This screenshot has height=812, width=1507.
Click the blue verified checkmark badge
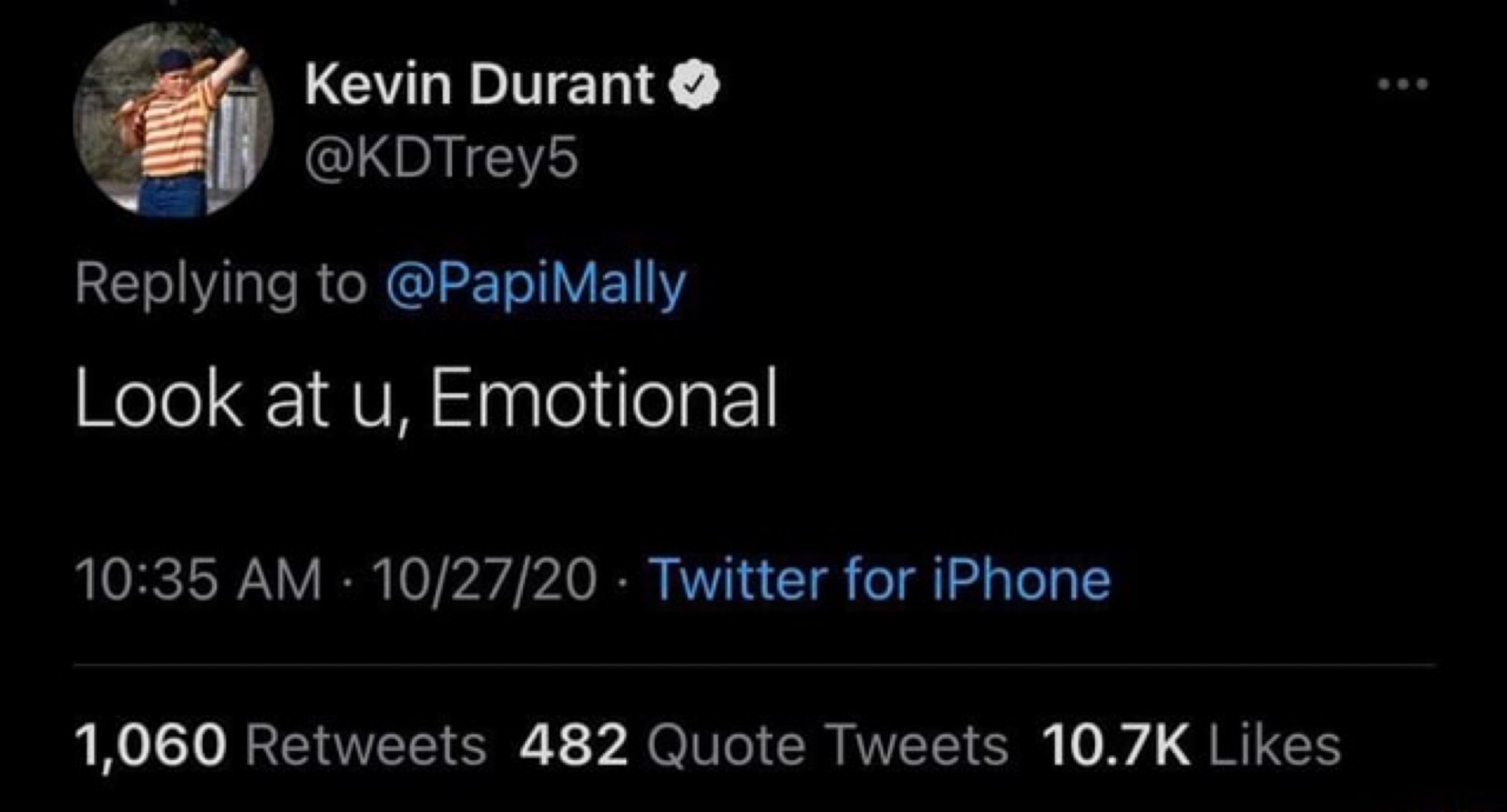(x=695, y=85)
